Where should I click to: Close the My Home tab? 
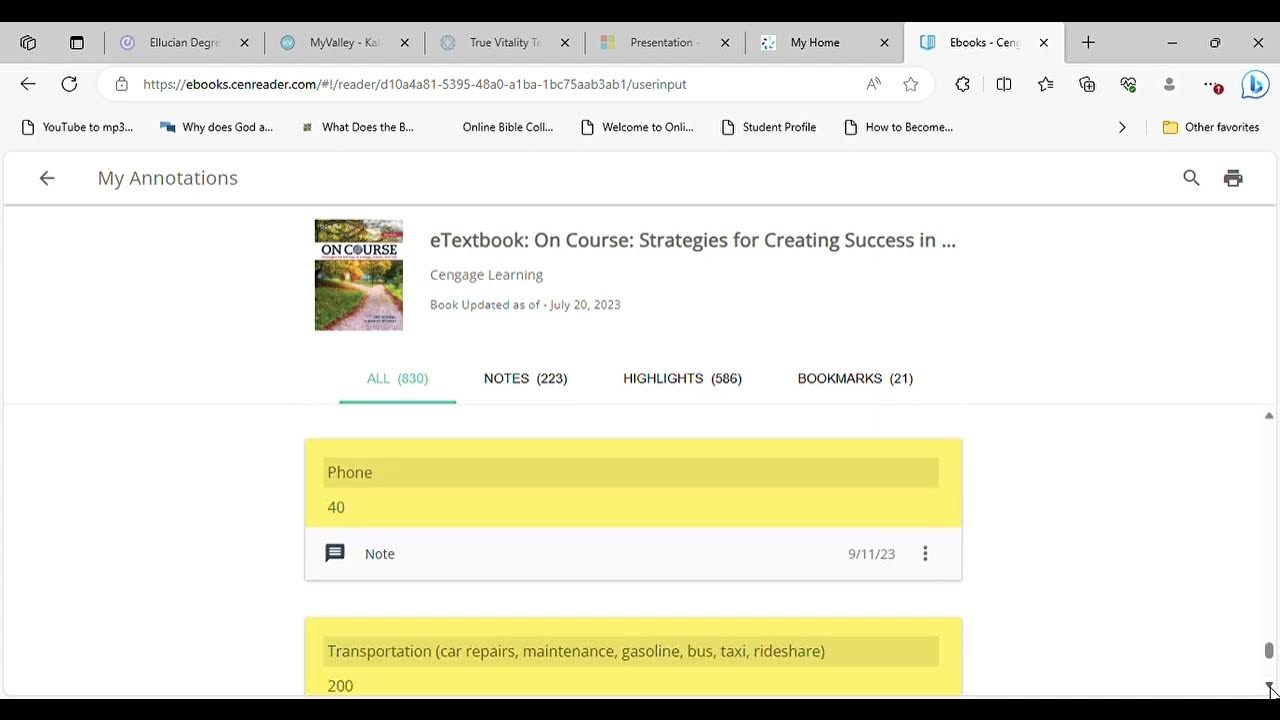point(884,43)
